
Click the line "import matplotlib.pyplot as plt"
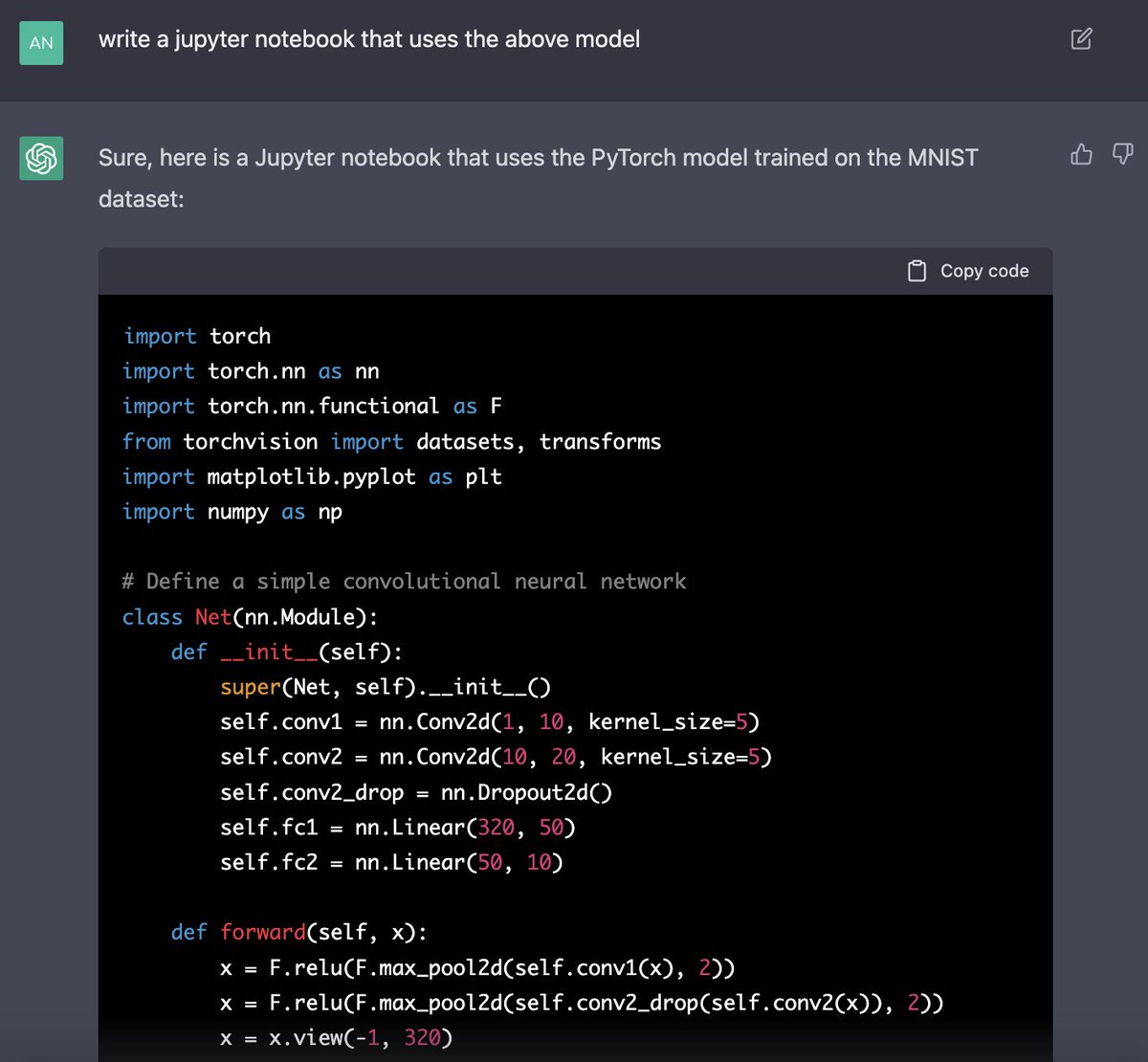pyautogui.click(x=312, y=476)
